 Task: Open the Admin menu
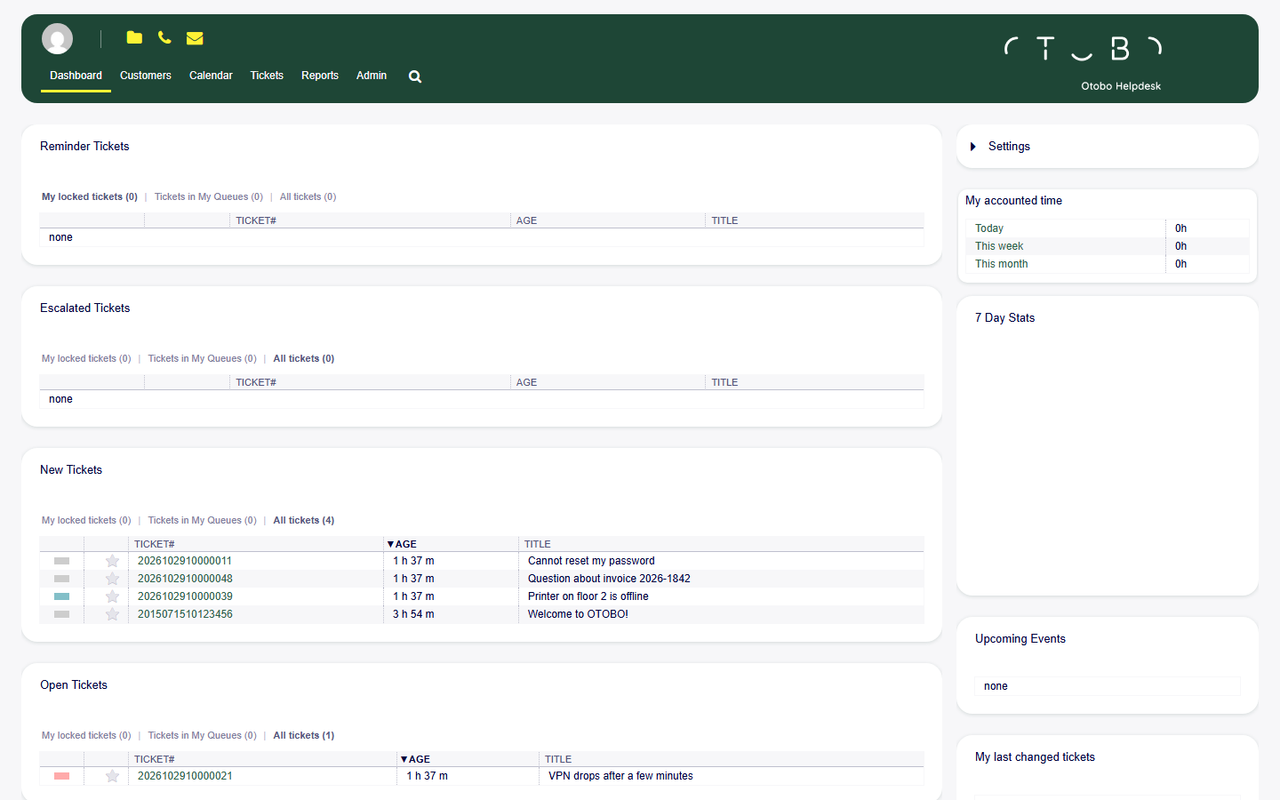tap(371, 75)
